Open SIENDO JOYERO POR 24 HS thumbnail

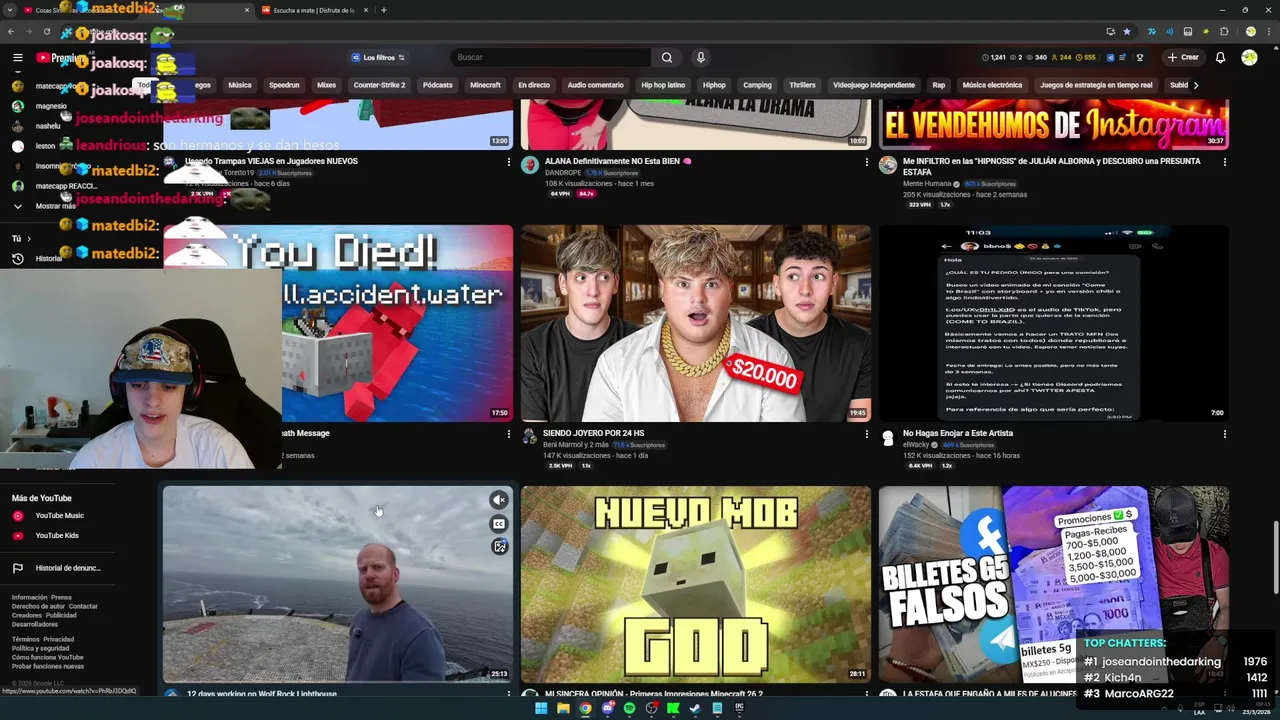[695, 323]
